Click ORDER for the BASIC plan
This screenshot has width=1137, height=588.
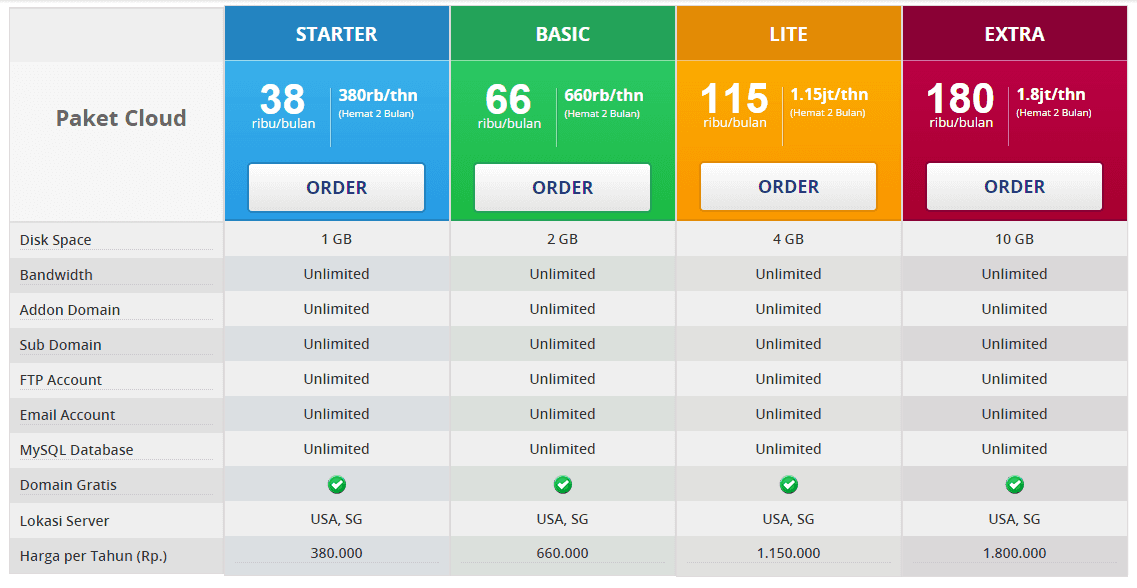pyautogui.click(x=563, y=187)
